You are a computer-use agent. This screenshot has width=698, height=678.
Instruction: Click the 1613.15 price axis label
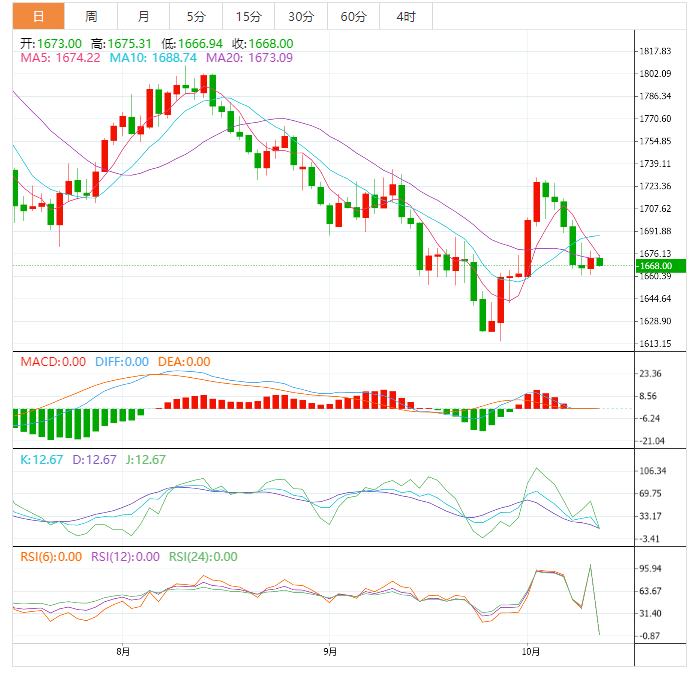point(655,344)
